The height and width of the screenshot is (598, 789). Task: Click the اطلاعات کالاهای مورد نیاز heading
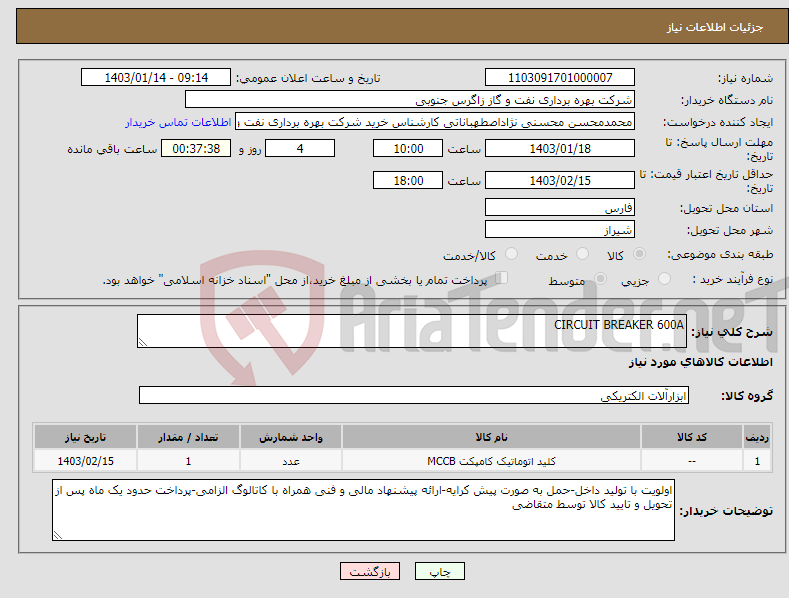pyautogui.click(x=700, y=362)
